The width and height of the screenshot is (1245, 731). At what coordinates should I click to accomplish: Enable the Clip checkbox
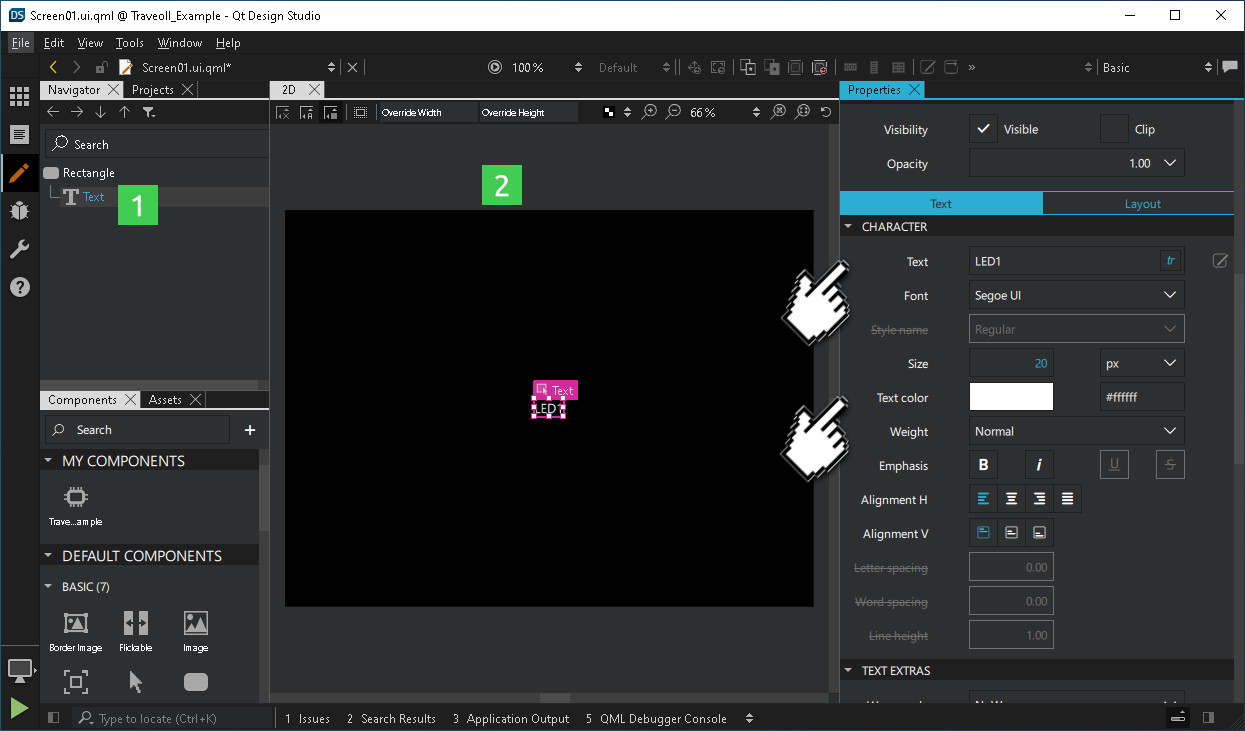pyautogui.click(x=1114, y=128)
